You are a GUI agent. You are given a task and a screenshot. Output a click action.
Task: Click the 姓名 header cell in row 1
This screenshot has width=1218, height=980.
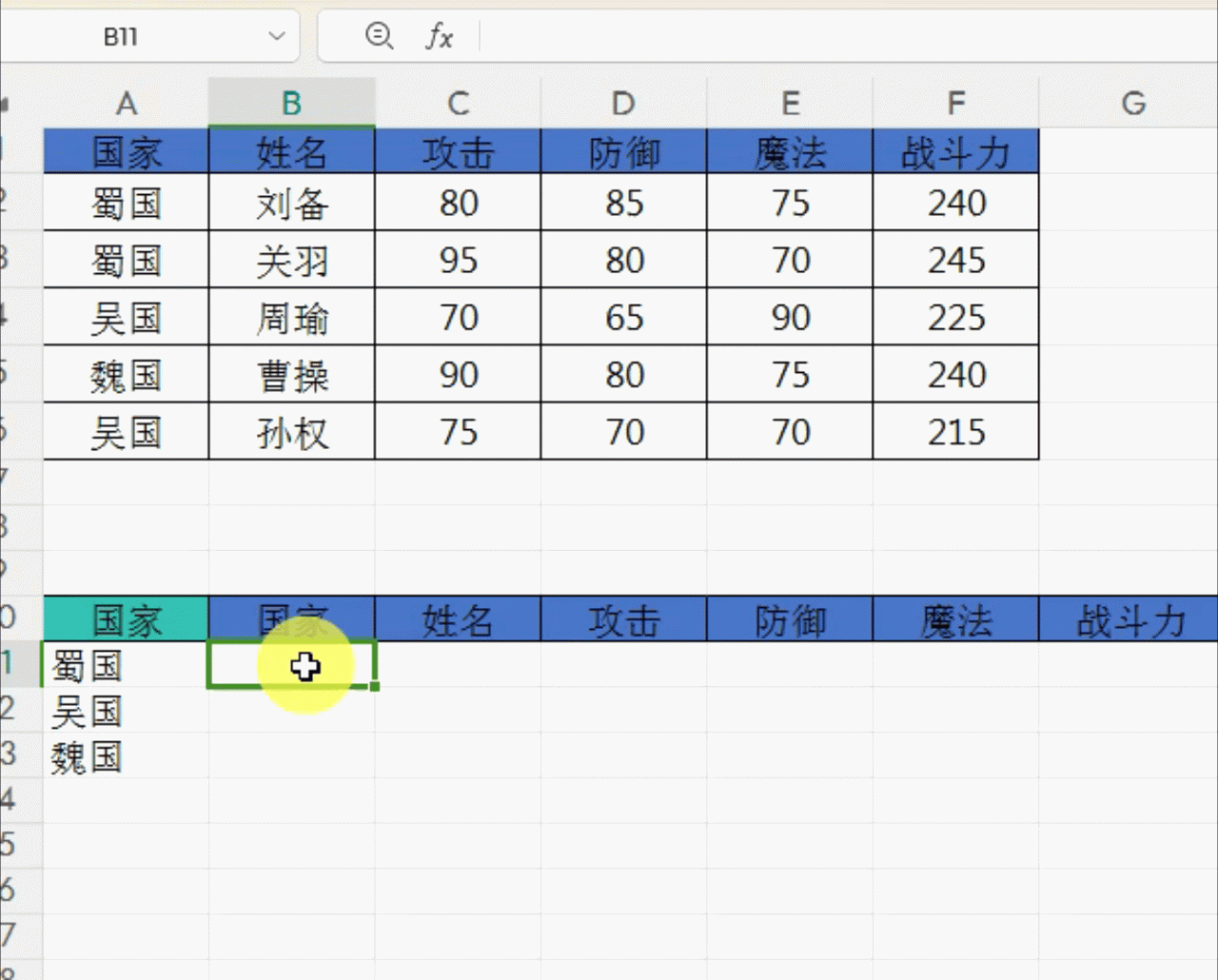291,151
